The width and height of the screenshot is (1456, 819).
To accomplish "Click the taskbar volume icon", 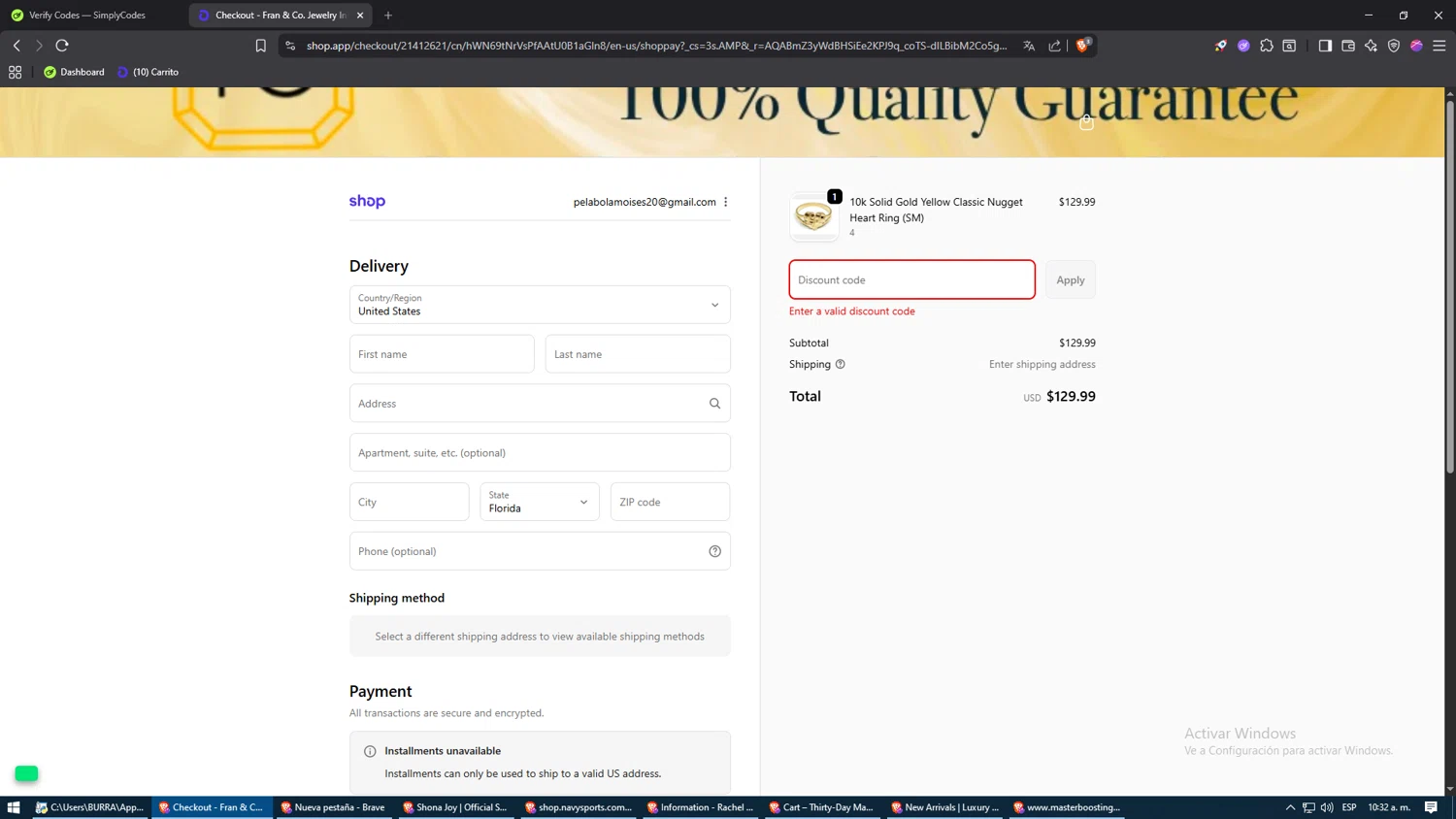I will [1327, 807].
